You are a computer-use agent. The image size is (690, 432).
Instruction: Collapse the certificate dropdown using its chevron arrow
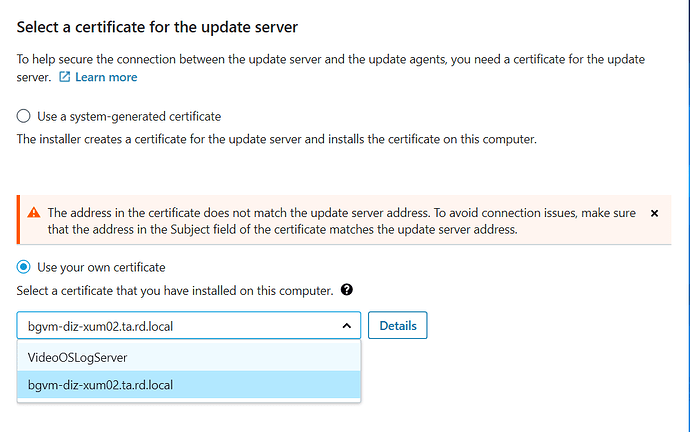click(x=346, y=325)
